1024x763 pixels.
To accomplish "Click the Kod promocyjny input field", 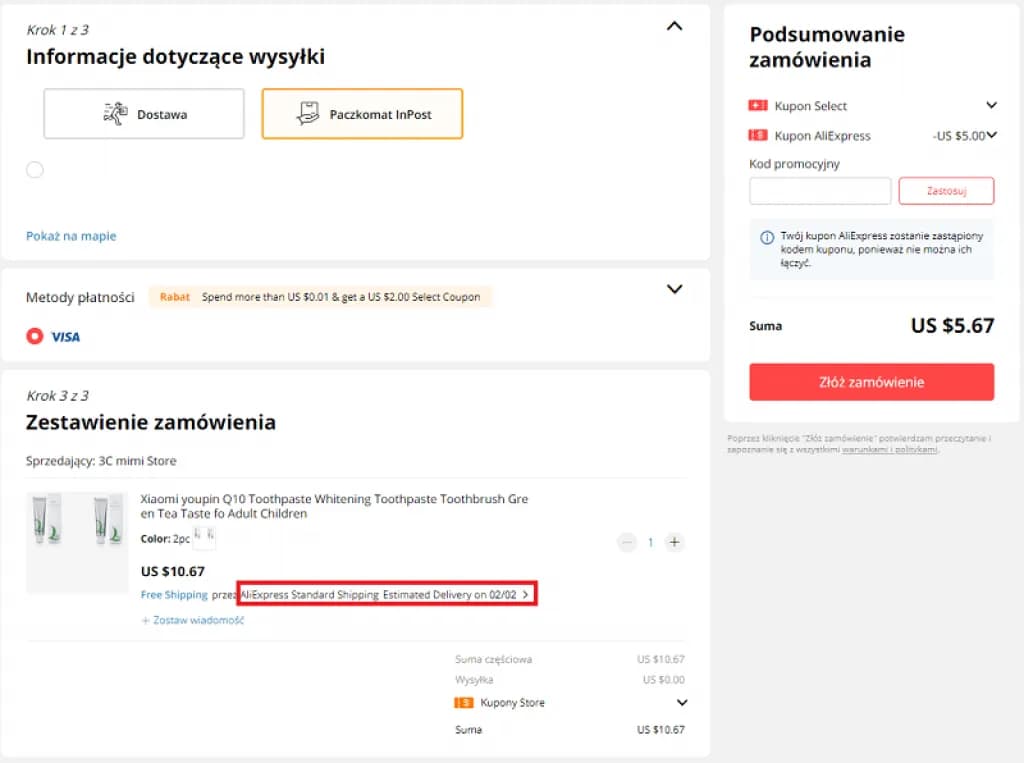I will (x=819, y=190).
